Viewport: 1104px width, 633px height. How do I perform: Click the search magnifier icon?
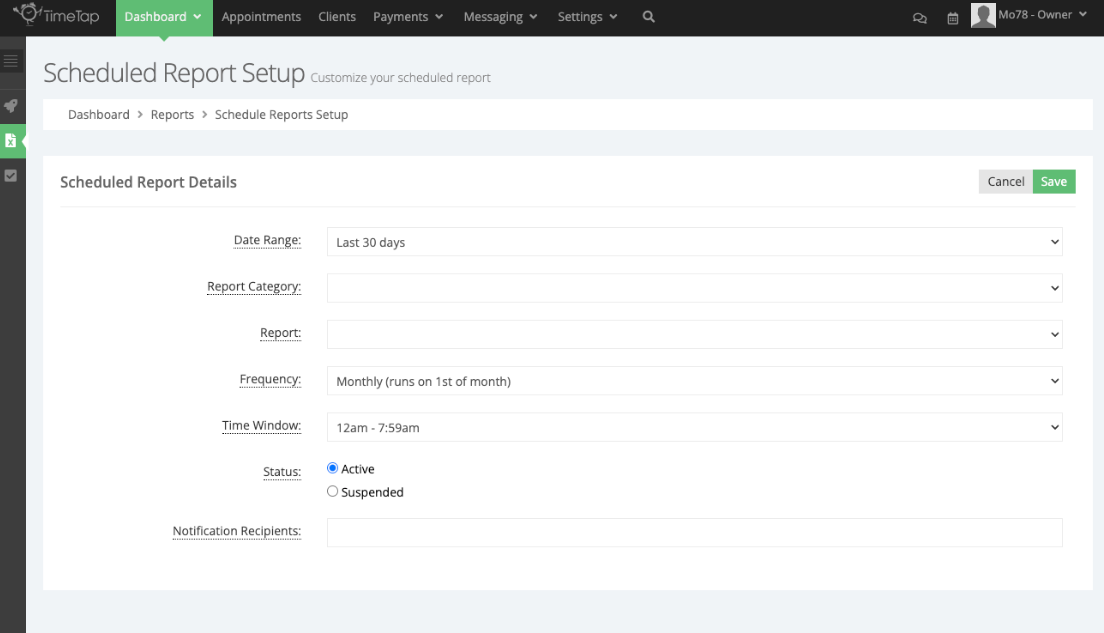tap(646, 17)
